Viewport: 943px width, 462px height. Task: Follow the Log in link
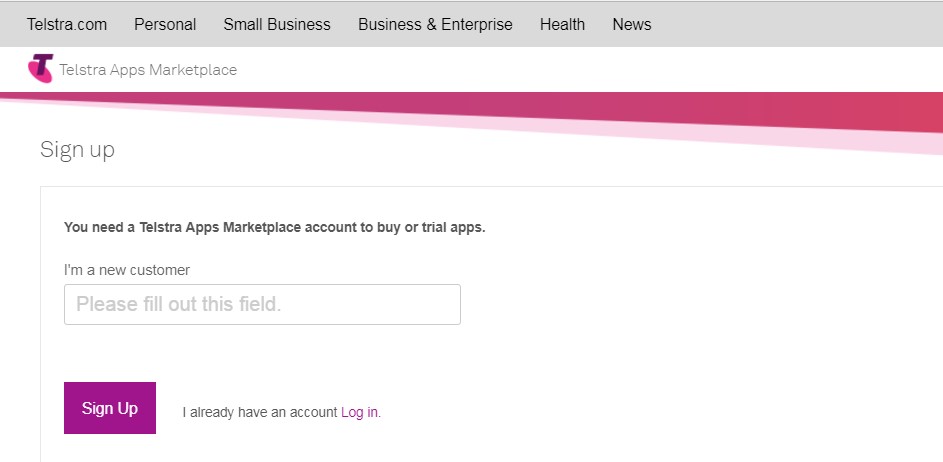click(x=360, y=412)
